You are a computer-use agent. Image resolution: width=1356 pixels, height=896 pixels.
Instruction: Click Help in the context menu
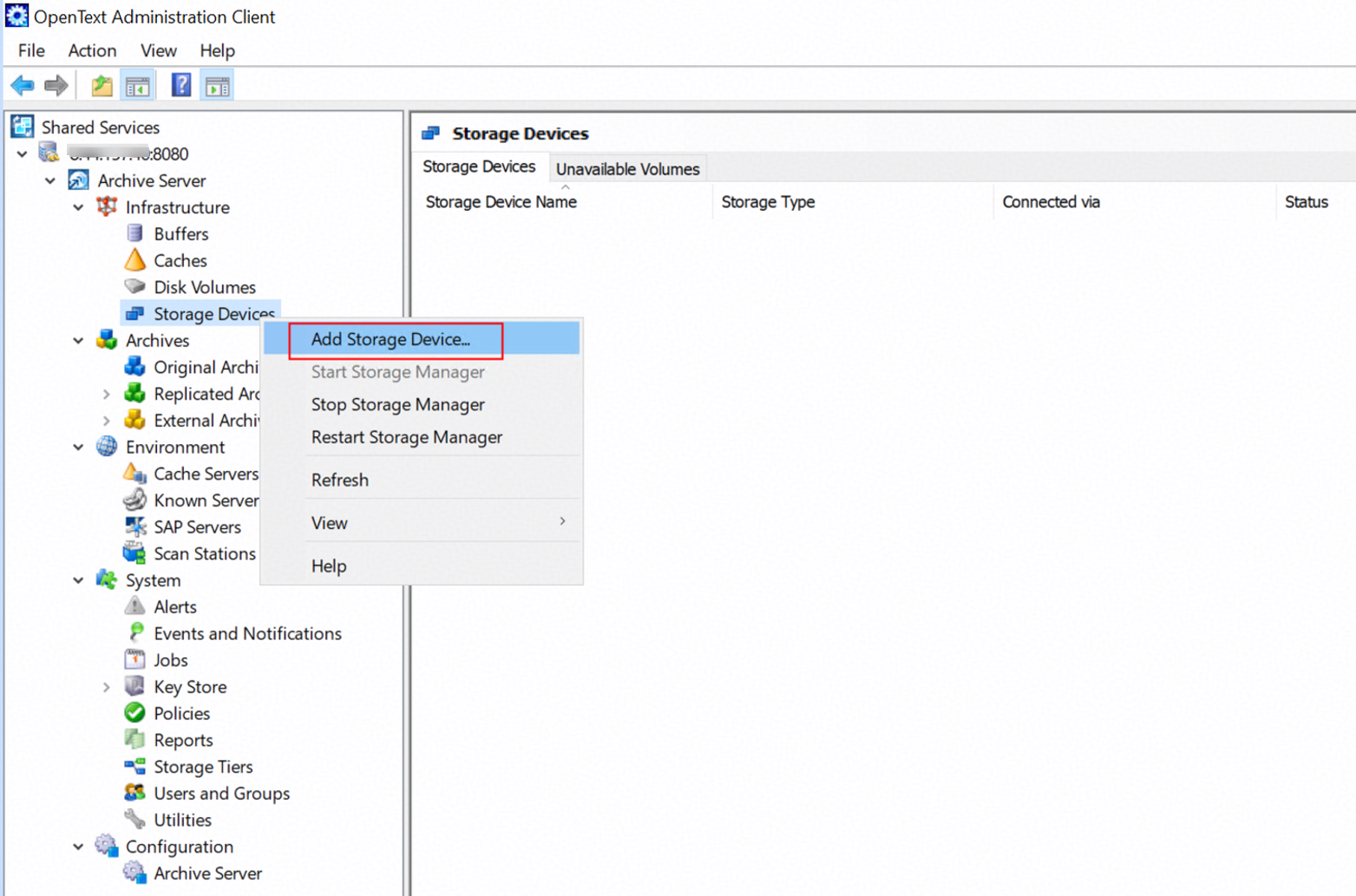point(422,566)
